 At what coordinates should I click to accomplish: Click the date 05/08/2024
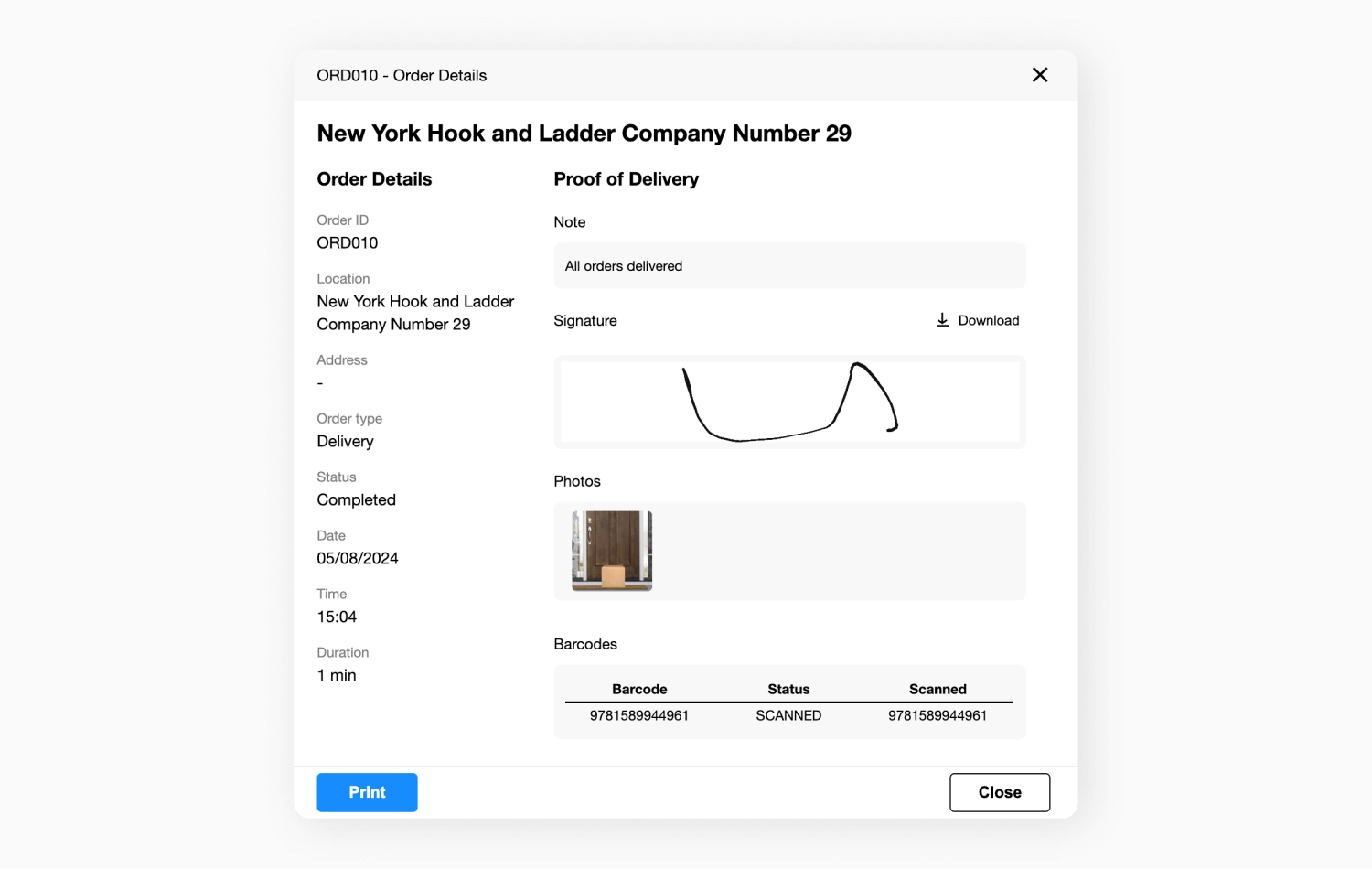click(358, 559)
